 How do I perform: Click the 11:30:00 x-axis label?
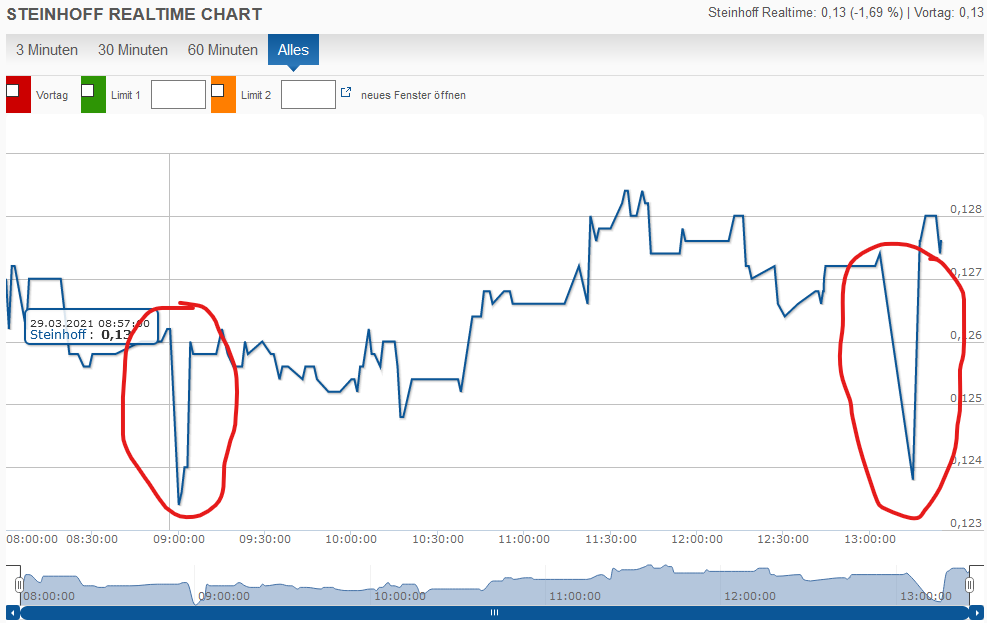[x=611, y=539]
